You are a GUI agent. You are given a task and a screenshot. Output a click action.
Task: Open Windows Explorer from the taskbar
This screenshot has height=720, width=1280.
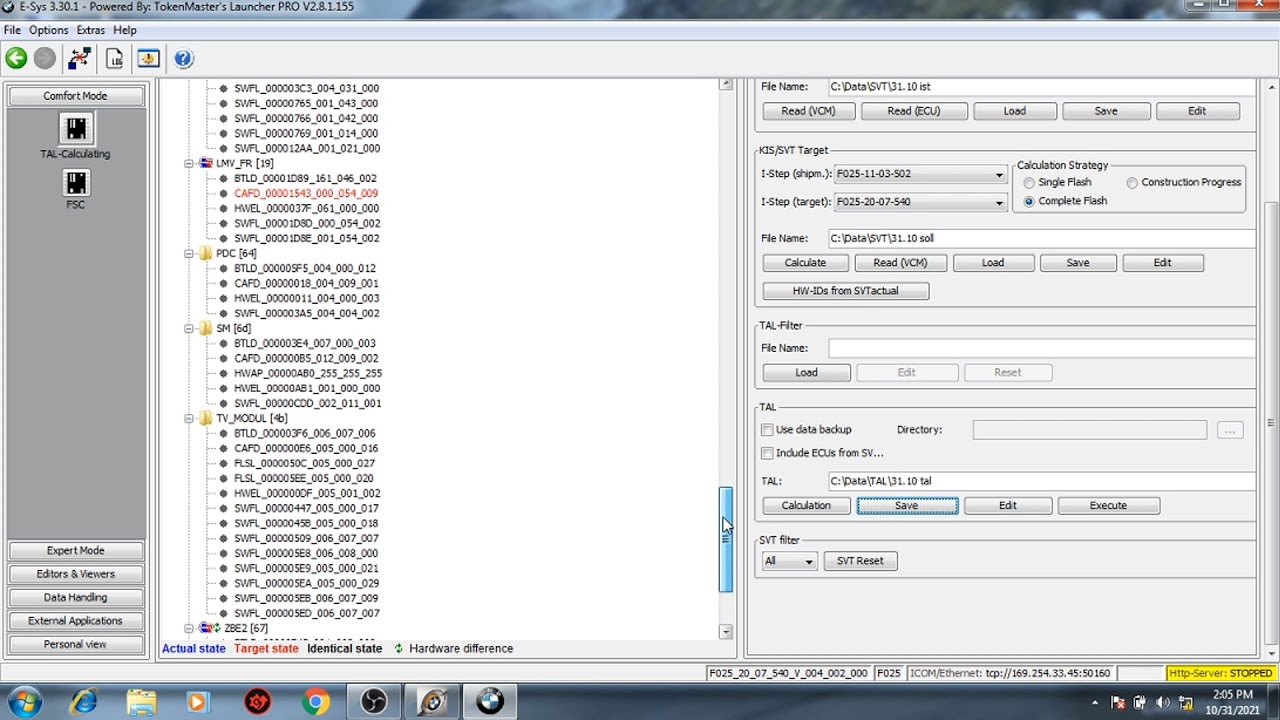point(141,702)
